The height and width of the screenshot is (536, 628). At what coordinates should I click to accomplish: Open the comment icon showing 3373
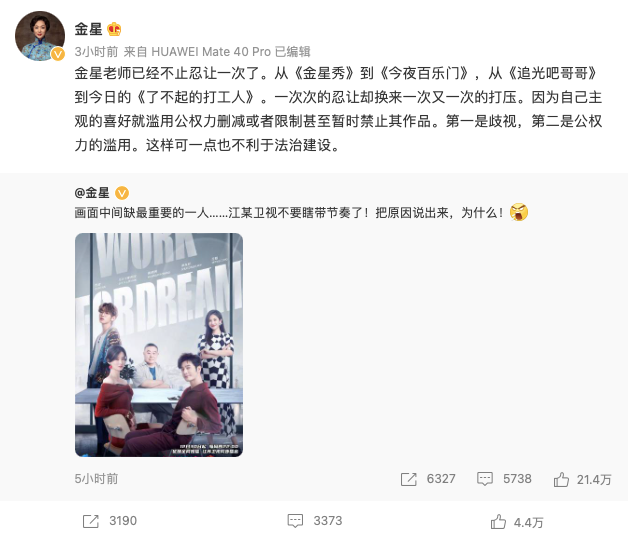click(295, 521)
